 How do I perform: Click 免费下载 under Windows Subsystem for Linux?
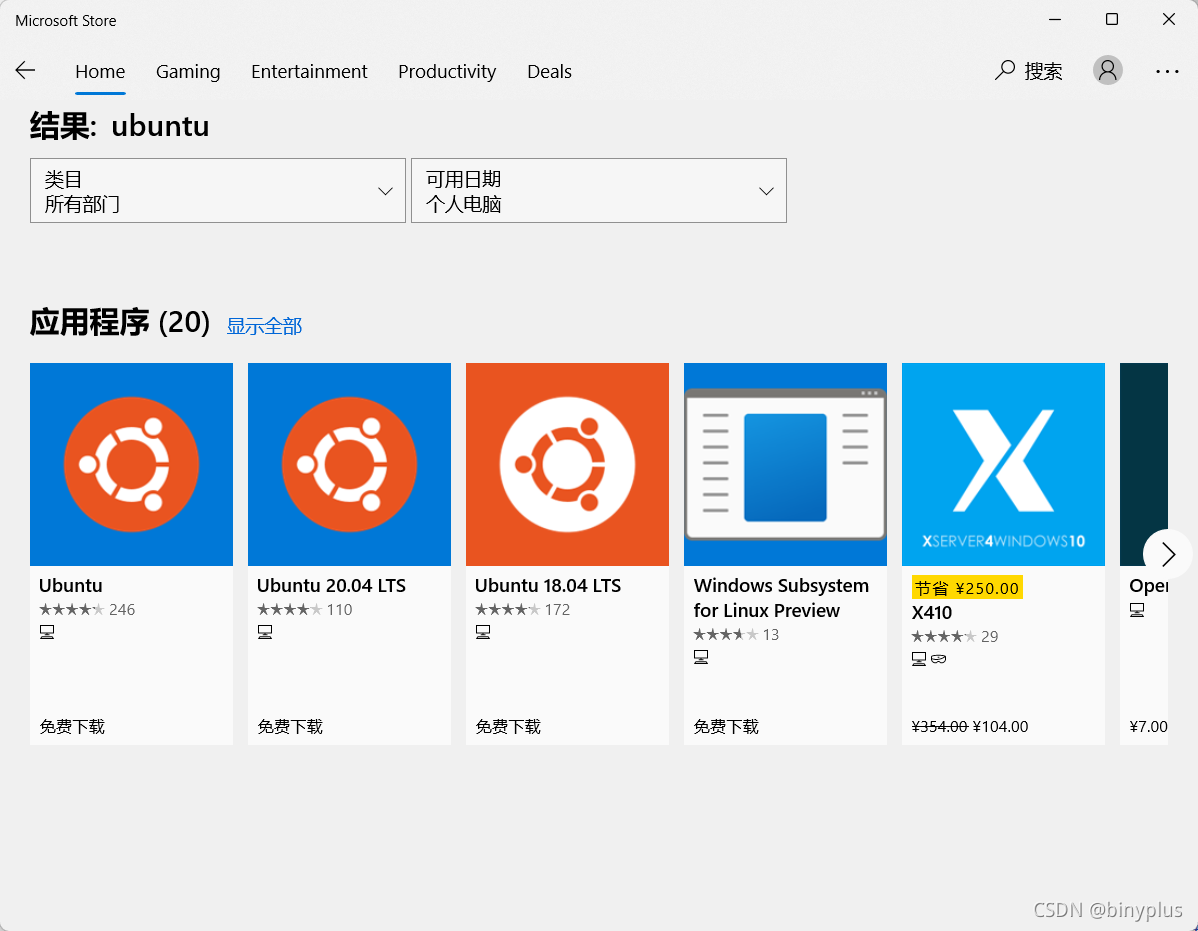click(x=726, y=726)
